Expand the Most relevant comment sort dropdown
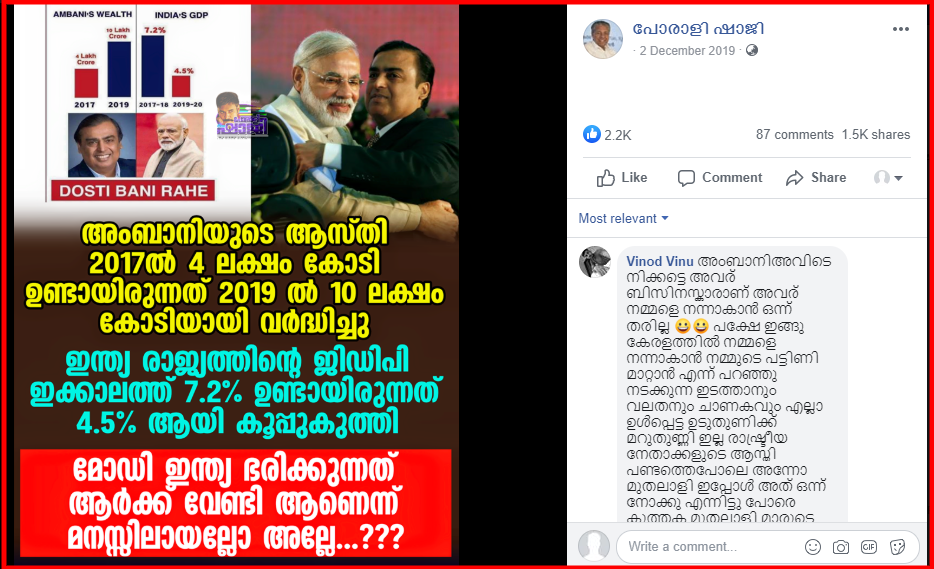The height and width of the screenshot is (569, 934). click(x=623, y=219)
